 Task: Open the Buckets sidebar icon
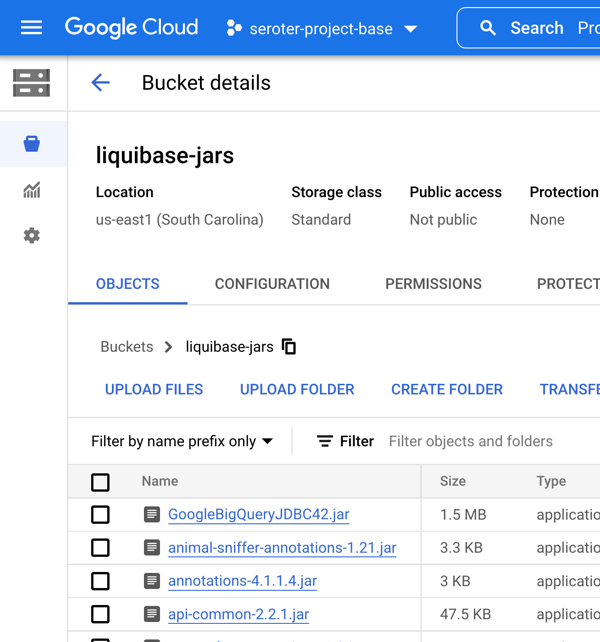click(x=32, y=144)
